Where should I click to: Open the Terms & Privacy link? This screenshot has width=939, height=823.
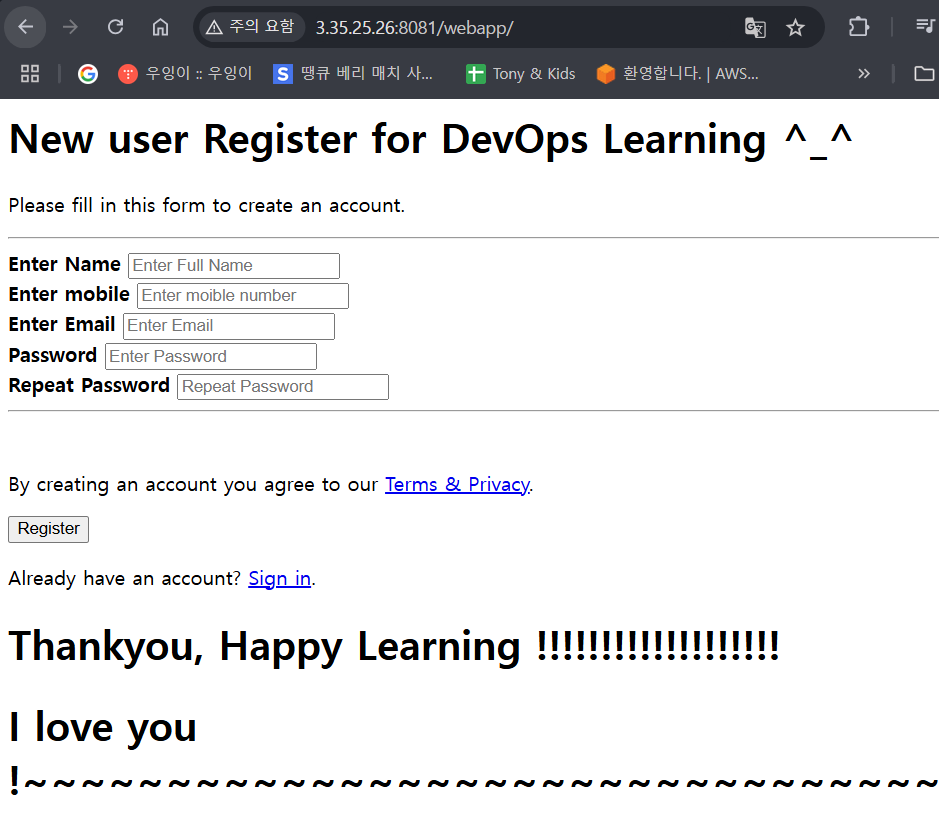pyautogui.click(x=458, y=485)
